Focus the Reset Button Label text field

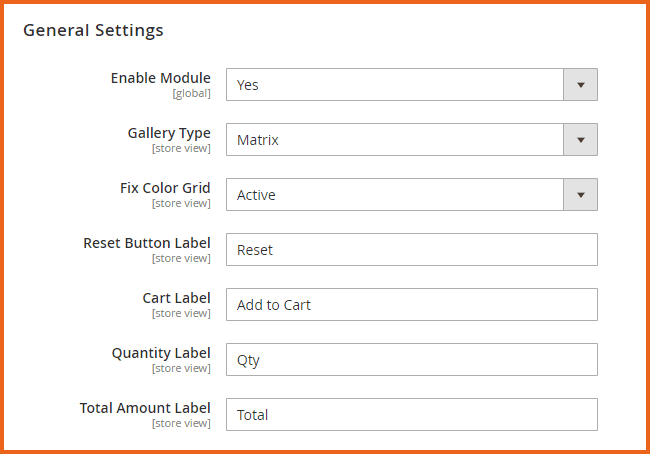pos(411,250)
